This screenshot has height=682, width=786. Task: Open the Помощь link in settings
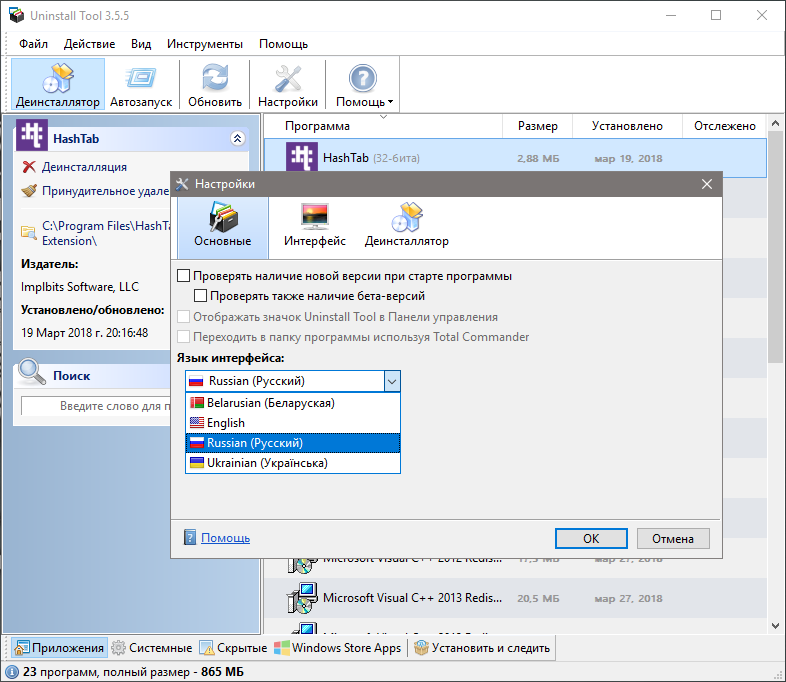[x=226, y=538]
